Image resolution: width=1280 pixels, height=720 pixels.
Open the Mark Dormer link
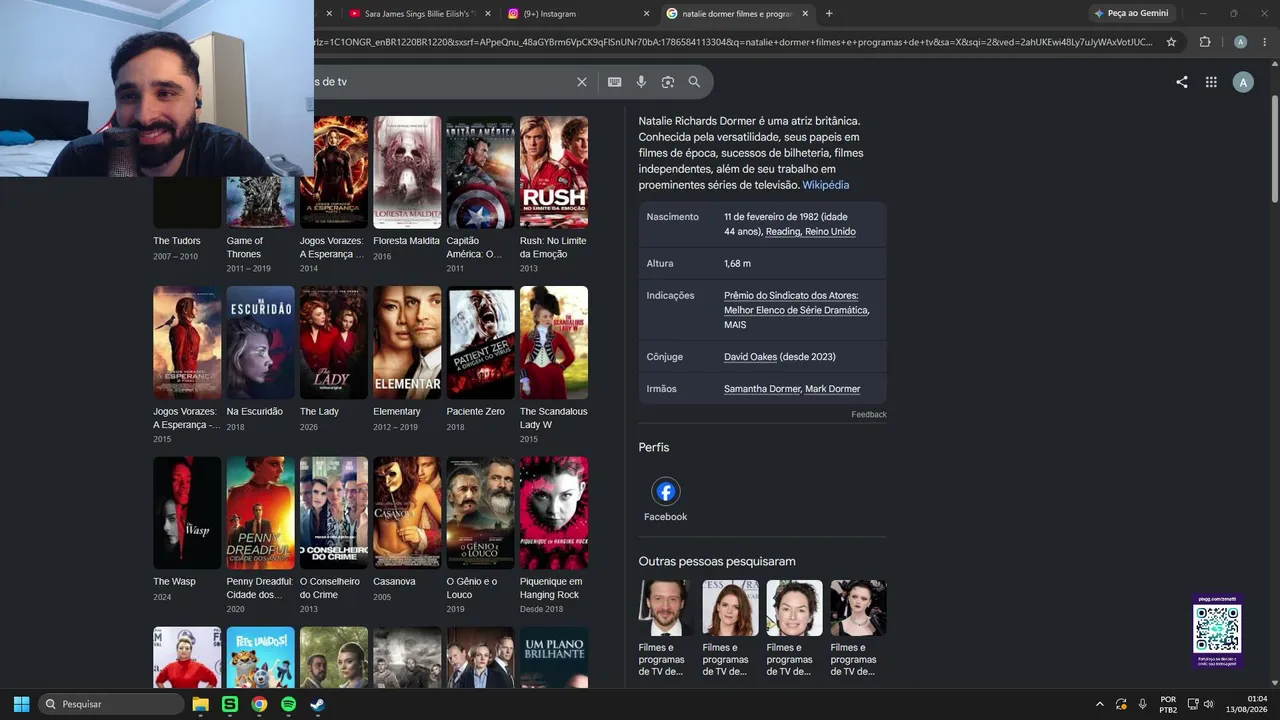tap(832, 389)
